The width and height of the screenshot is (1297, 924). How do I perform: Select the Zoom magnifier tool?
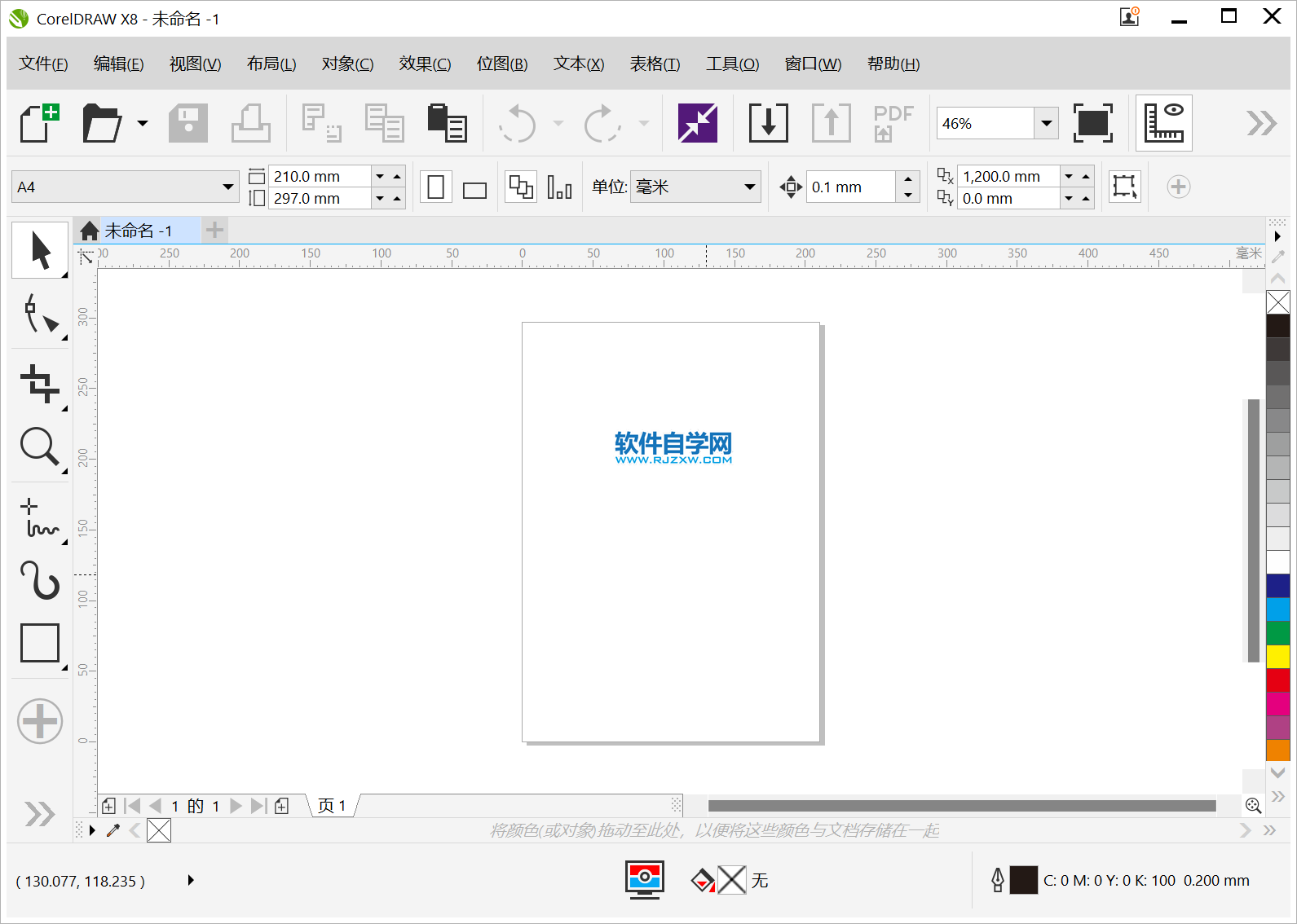tap(40, 447)
